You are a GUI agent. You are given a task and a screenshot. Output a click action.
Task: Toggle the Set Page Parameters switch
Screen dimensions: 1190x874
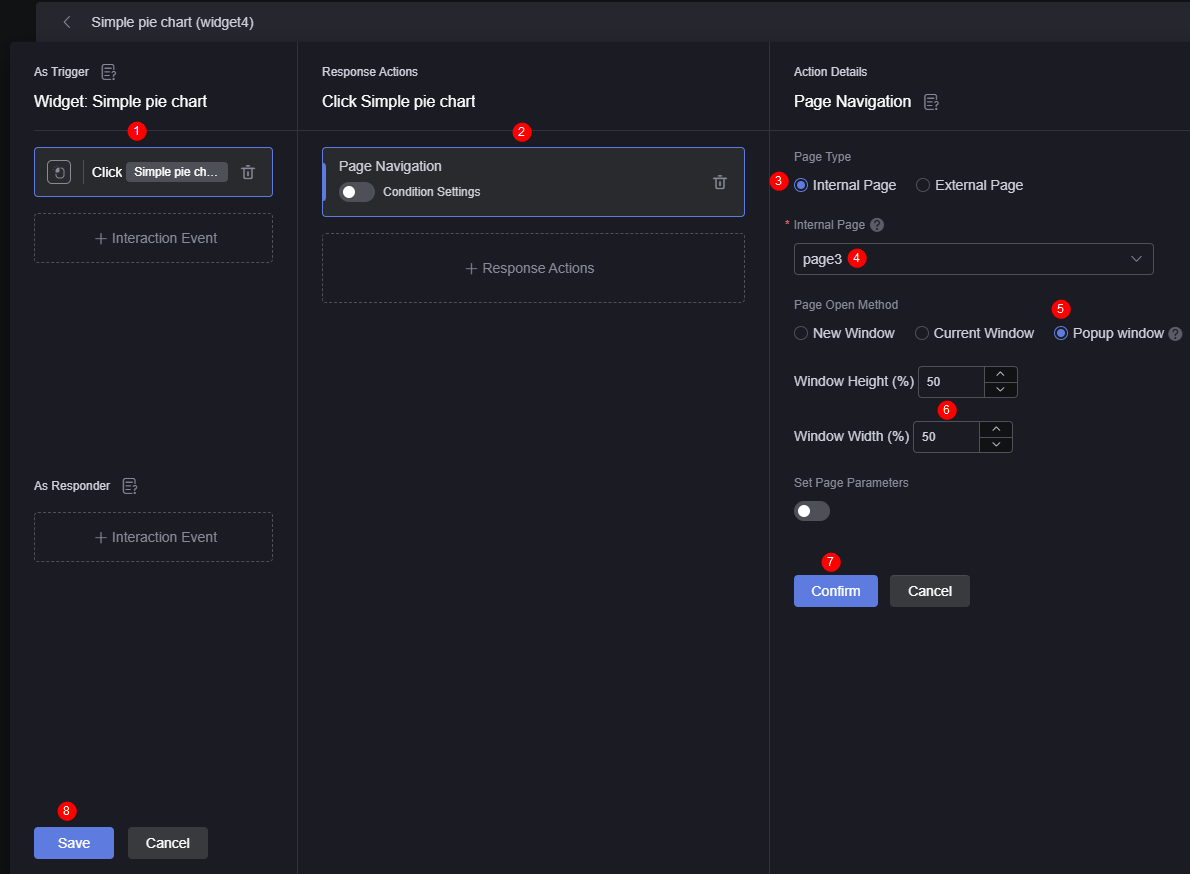811,511
